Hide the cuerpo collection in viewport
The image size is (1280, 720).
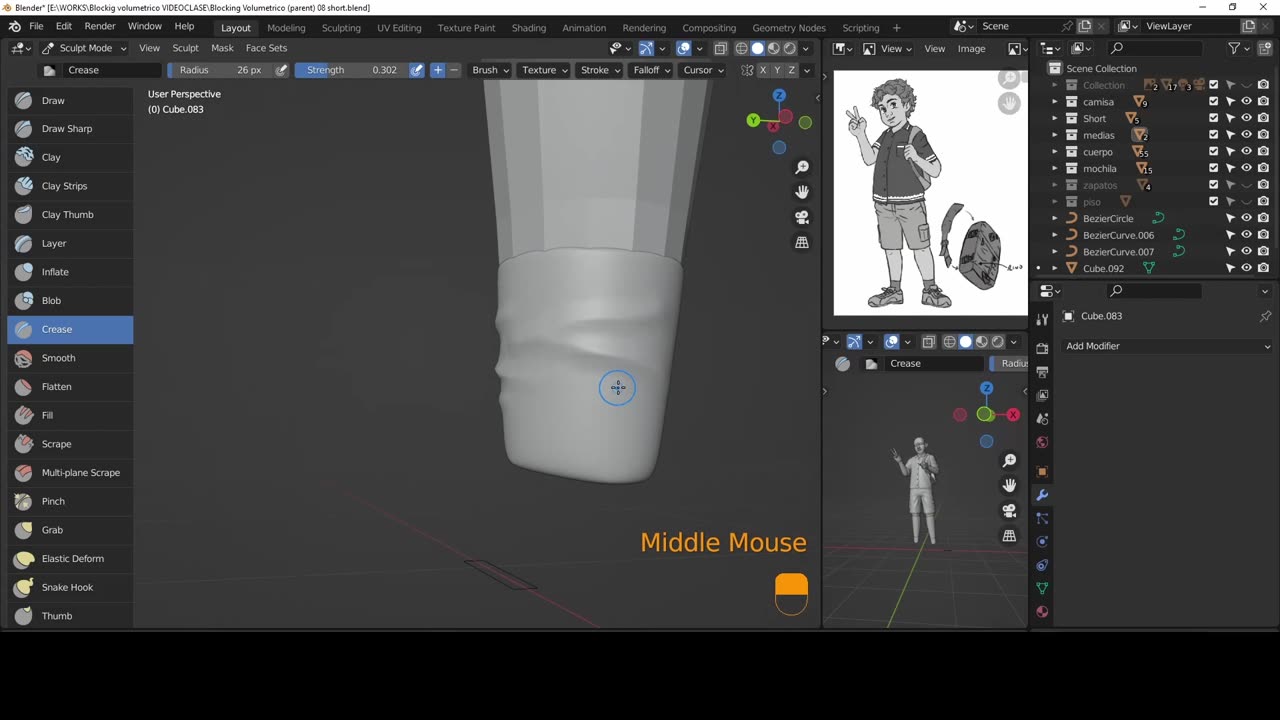pyautogui.click(x=1247, y=152)
